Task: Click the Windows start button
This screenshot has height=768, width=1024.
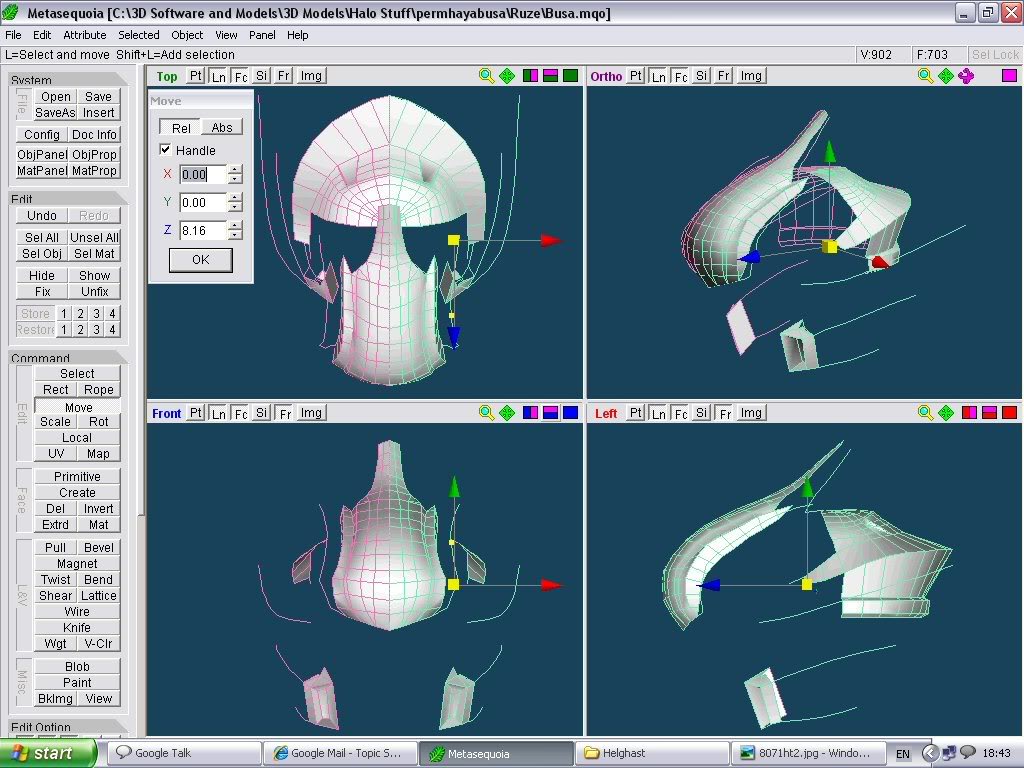Action: (x=48, y=753)
